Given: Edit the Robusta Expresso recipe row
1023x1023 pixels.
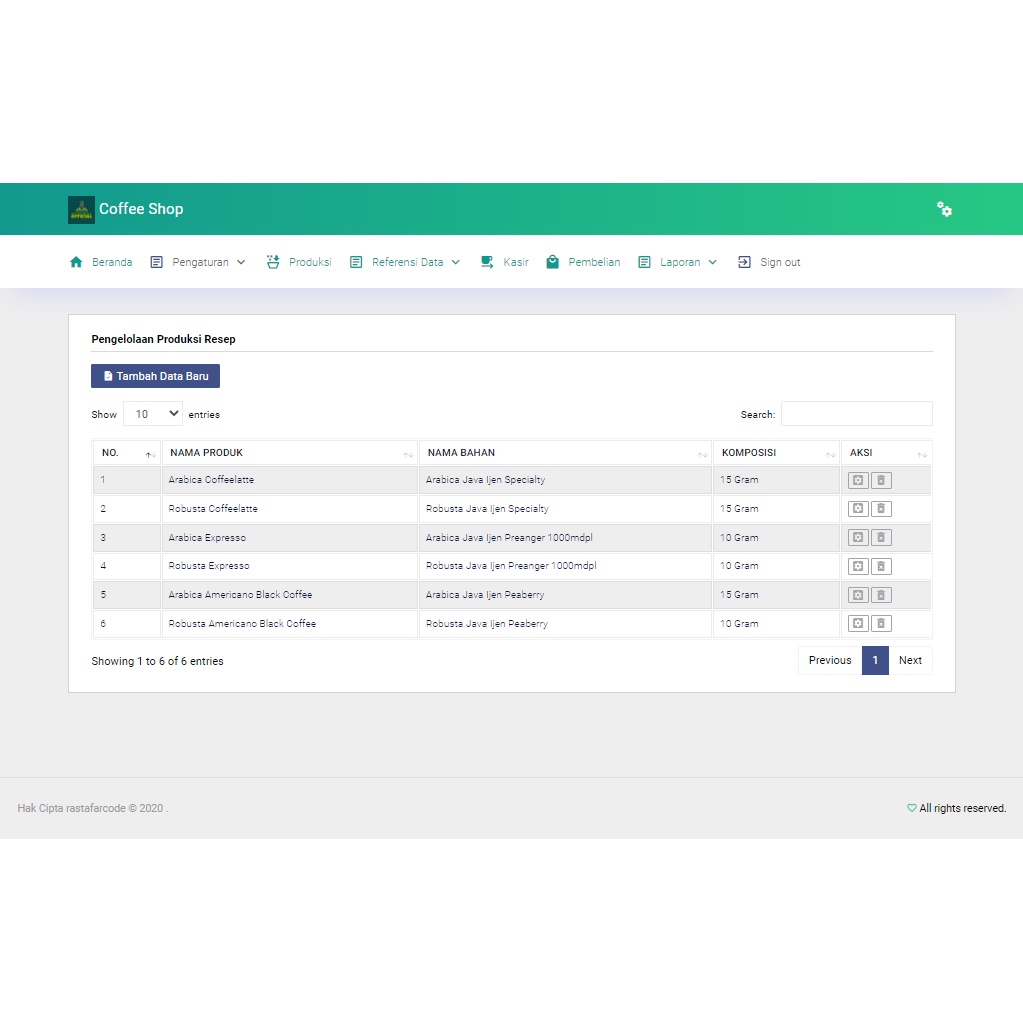Looking at the screenshot, I should pos(858,566).
